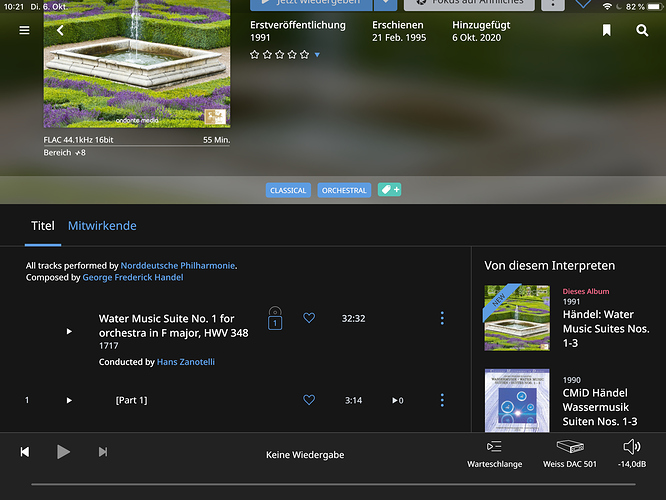This screenshot has height=500, width=666.
Task: Go back using the arrow
Action: tap(60, 30)
